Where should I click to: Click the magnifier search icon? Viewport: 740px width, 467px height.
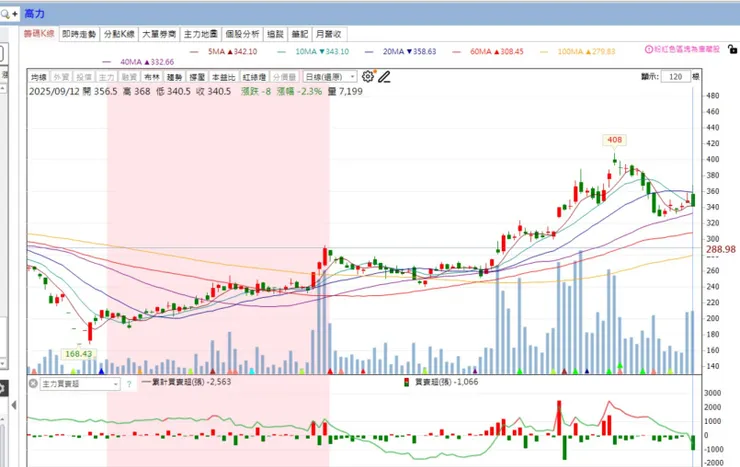(5, 14)
